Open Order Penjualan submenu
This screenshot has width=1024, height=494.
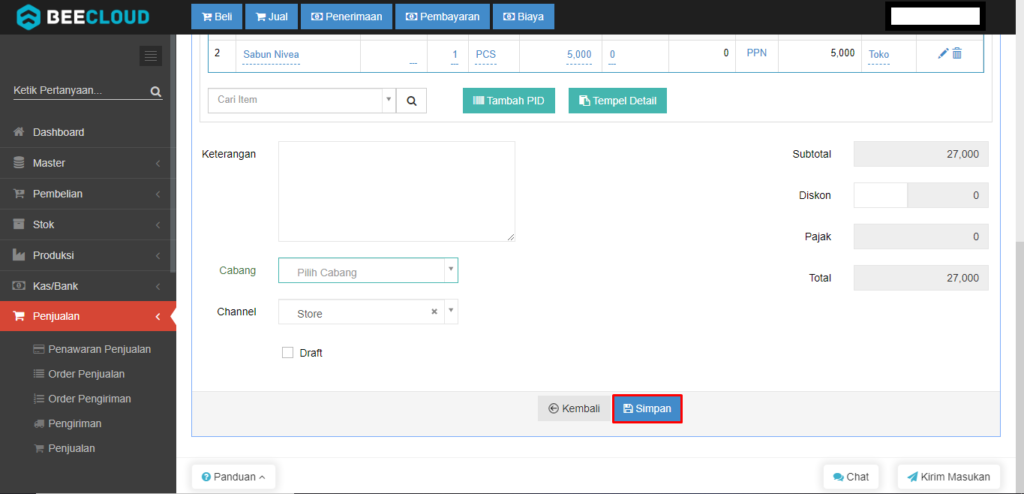[78, 374]
